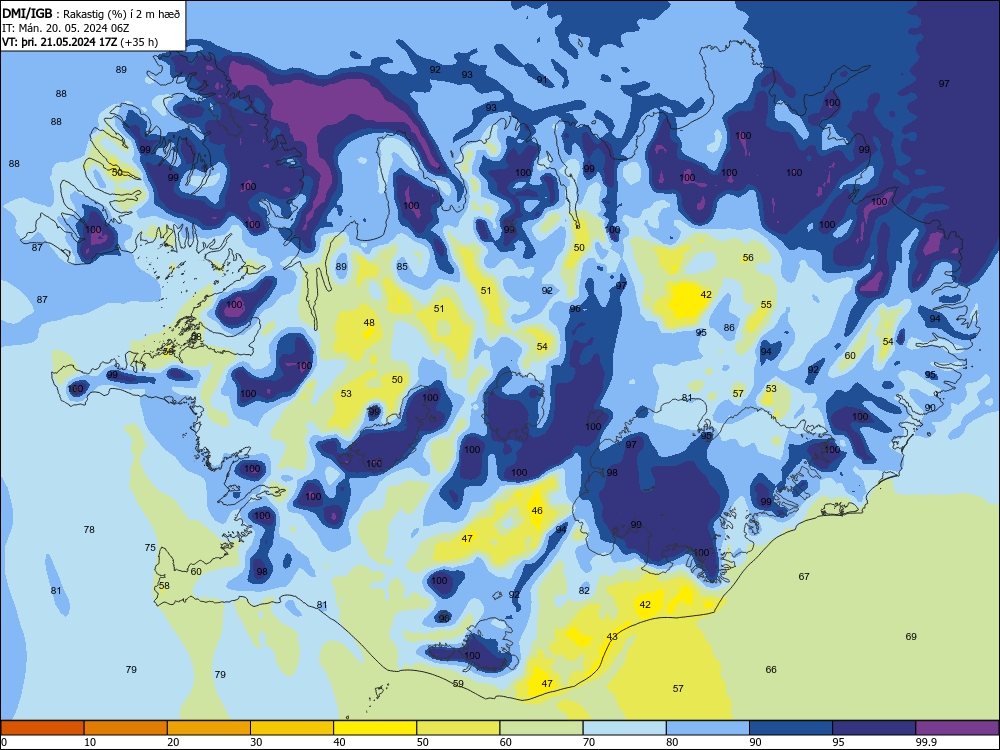1000x750 pixels.
Task: Click the legend scale label '10'
Action: [x=90, y=742]
